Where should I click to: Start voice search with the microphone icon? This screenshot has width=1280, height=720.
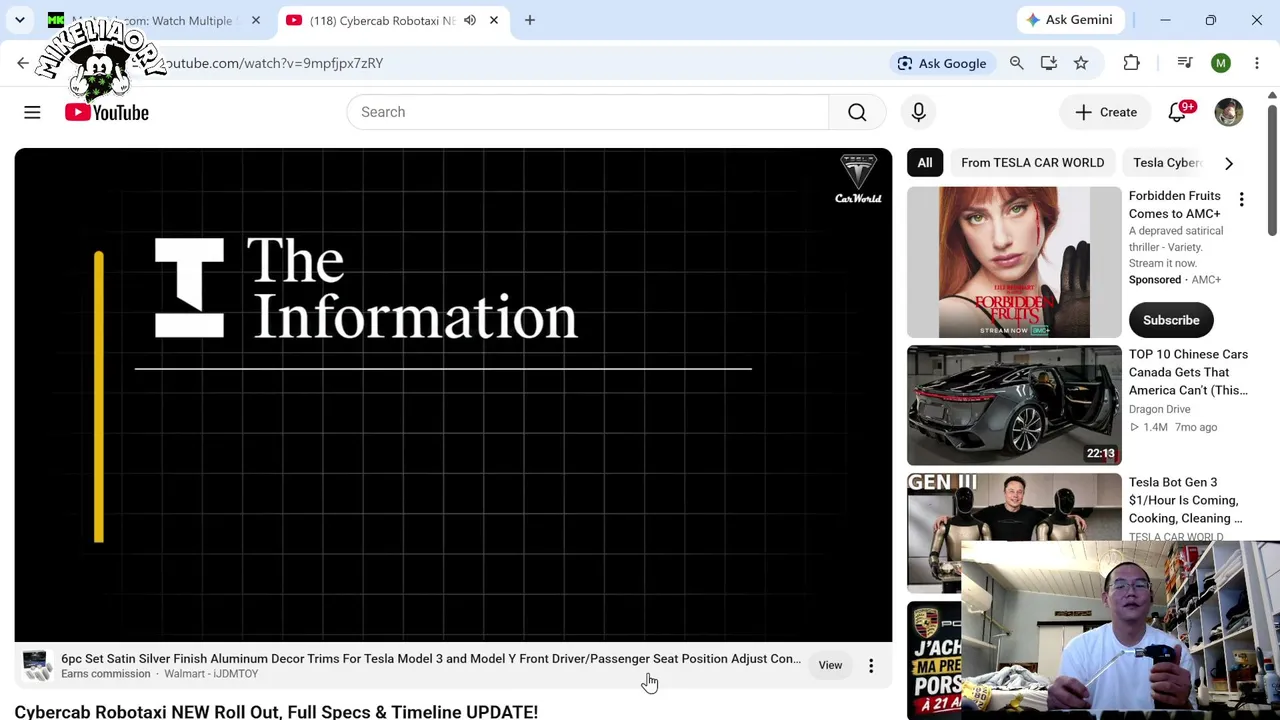pos(919,112)
